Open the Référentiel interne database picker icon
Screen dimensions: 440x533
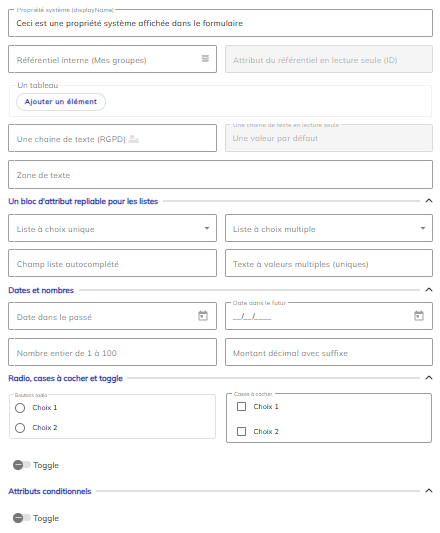coord(205,58)
